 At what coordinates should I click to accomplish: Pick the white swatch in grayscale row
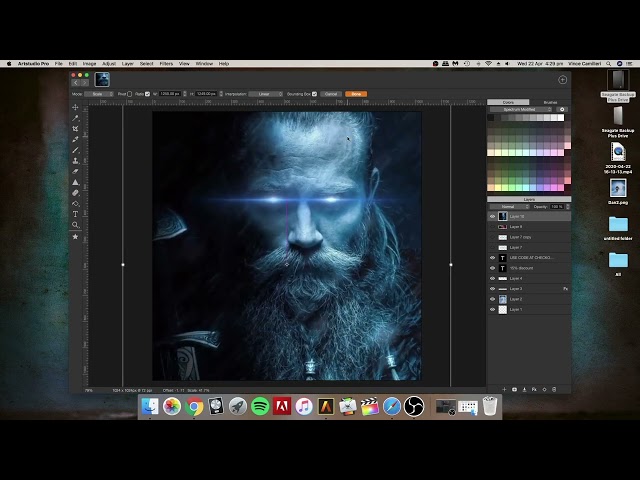click(x=561, y=118)
